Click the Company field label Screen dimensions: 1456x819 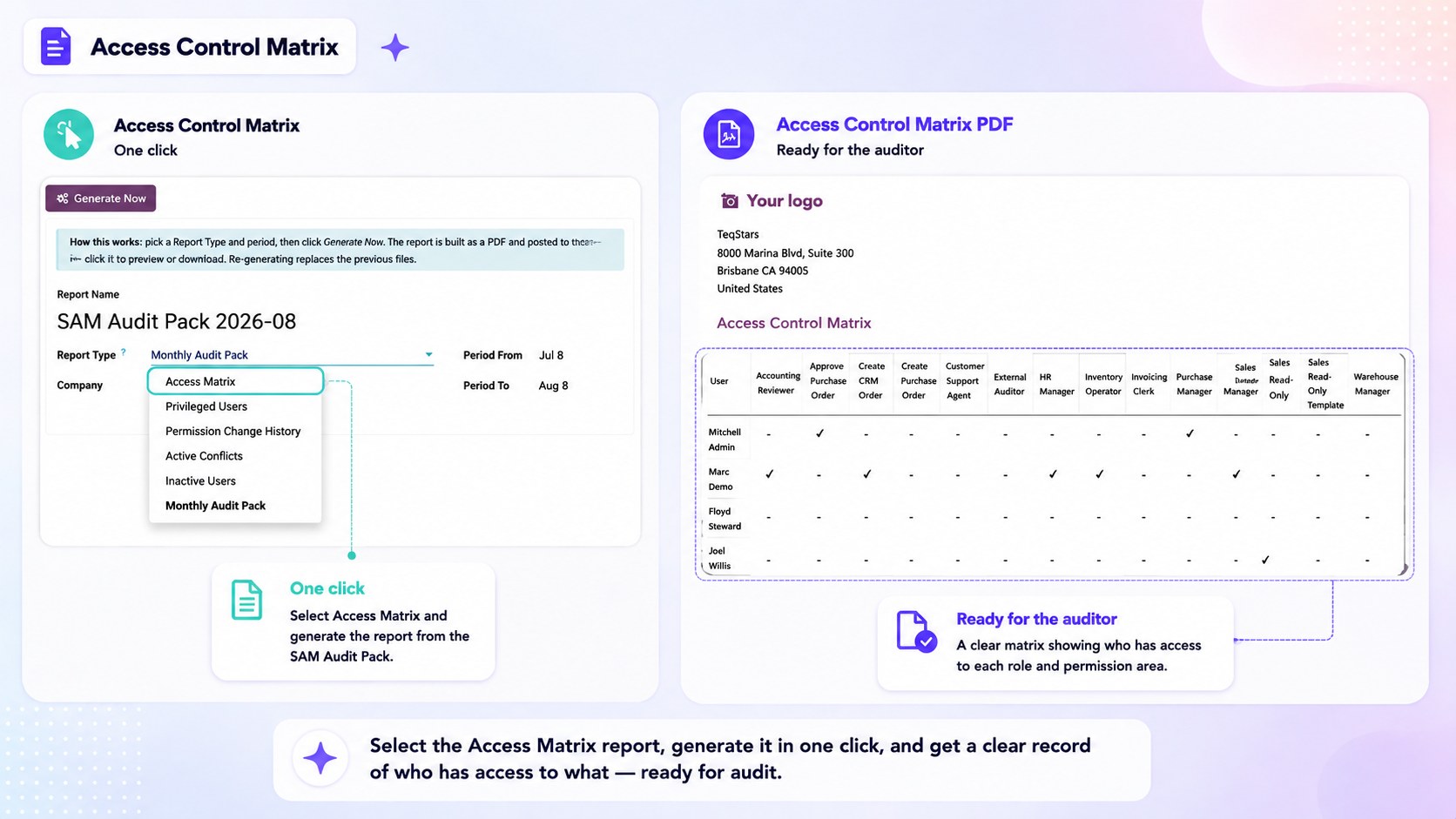click(79, 386)
